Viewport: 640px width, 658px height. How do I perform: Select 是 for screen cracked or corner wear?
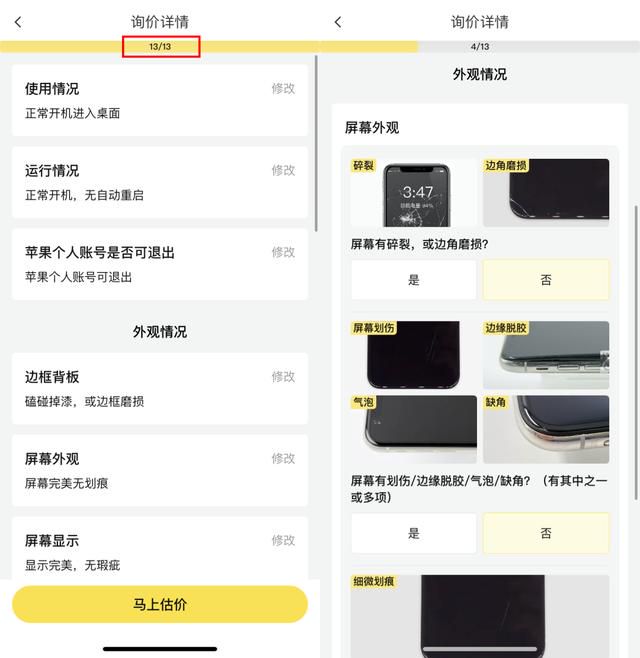(413, 279)
